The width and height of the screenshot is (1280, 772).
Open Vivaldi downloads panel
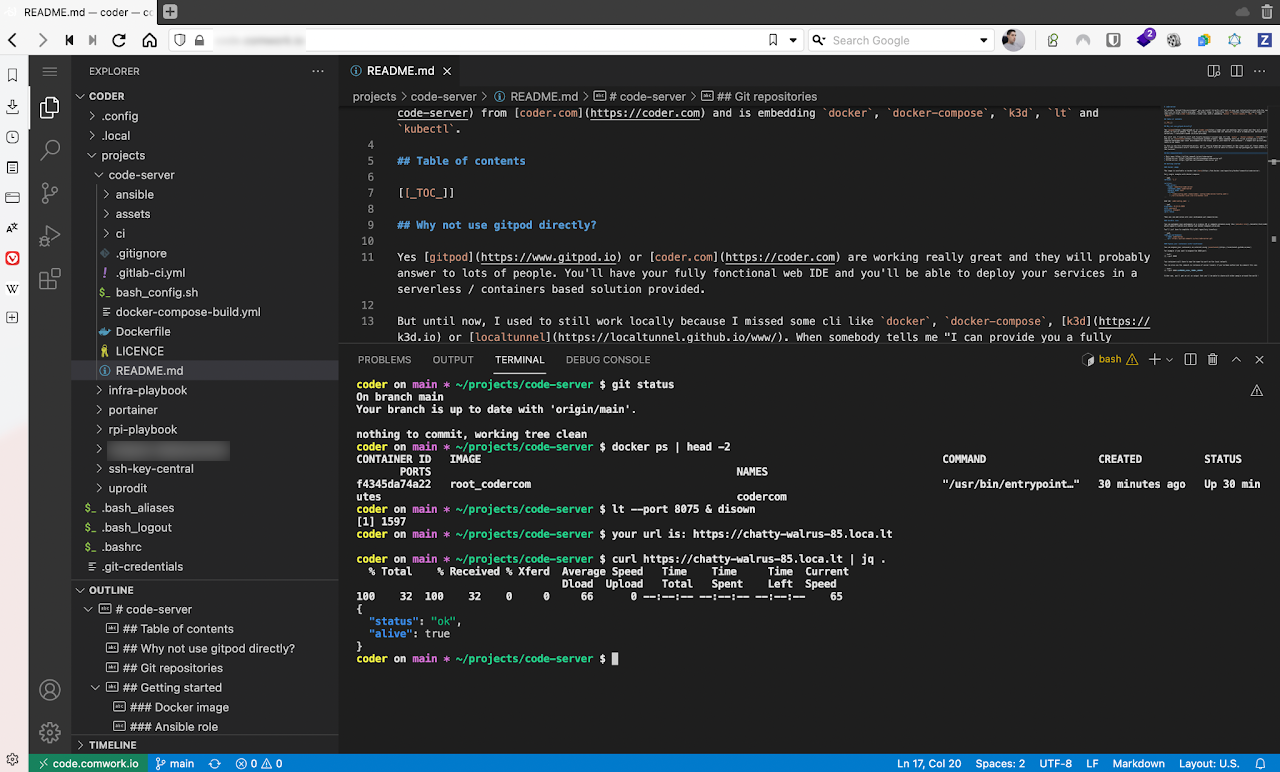click(x=13, y=106)
